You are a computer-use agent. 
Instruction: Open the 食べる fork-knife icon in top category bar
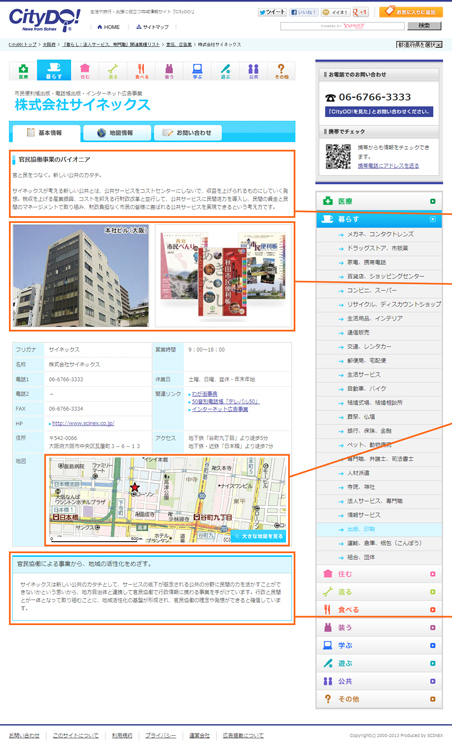tap(141, 71)
